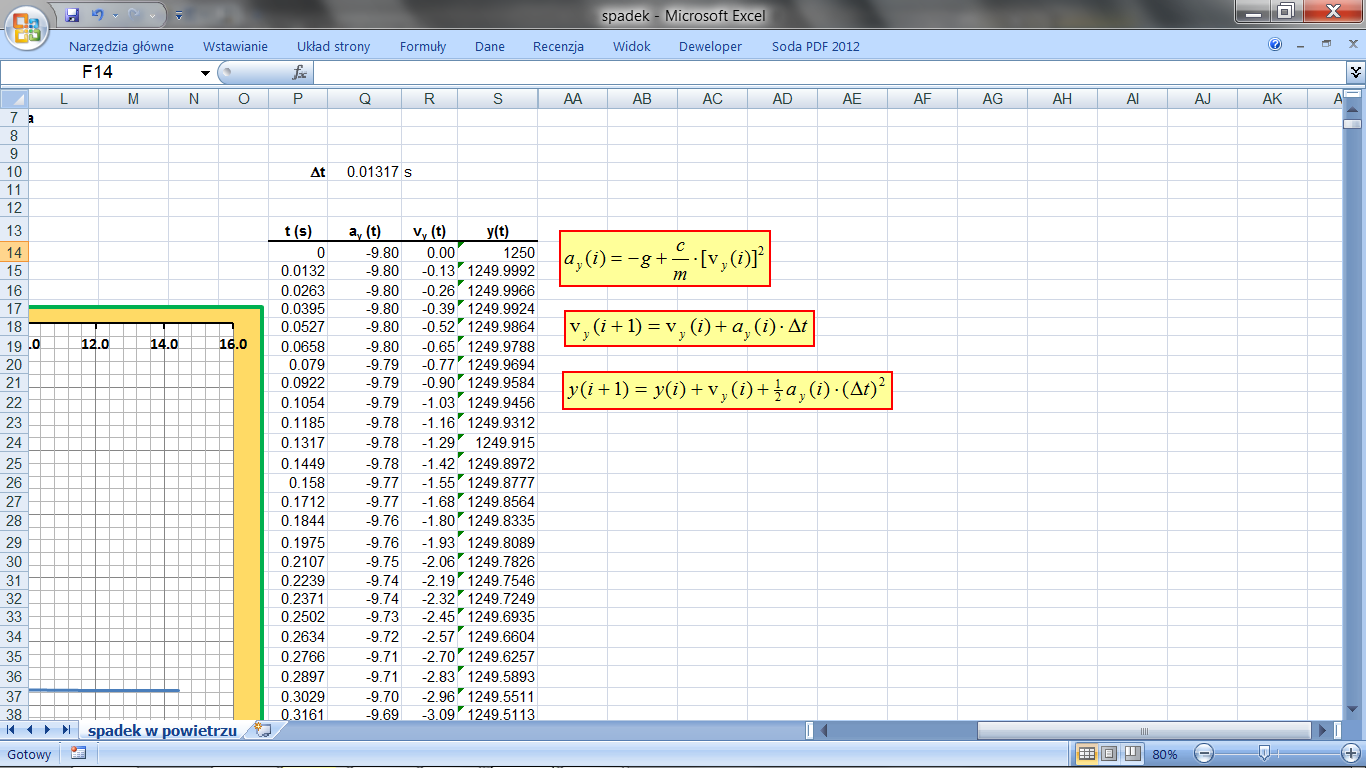Viewport: 1366px width, 768px height.
Task: Select column AF header
Action: pyautogui.click(x=922, y=99)
